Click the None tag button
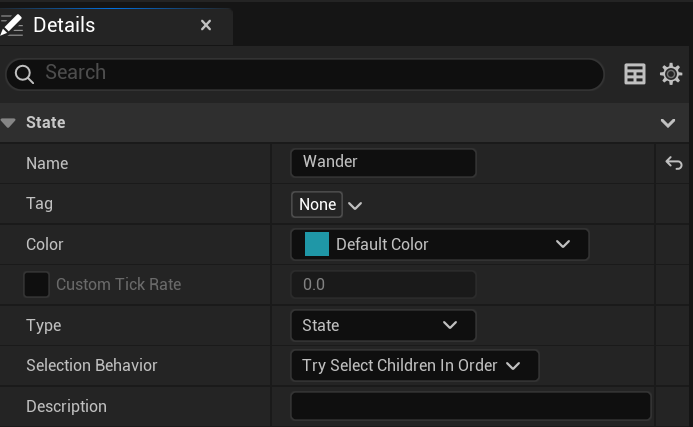This screenshot has height=427, width=693. pyautogui.click(x=317, y=204)
